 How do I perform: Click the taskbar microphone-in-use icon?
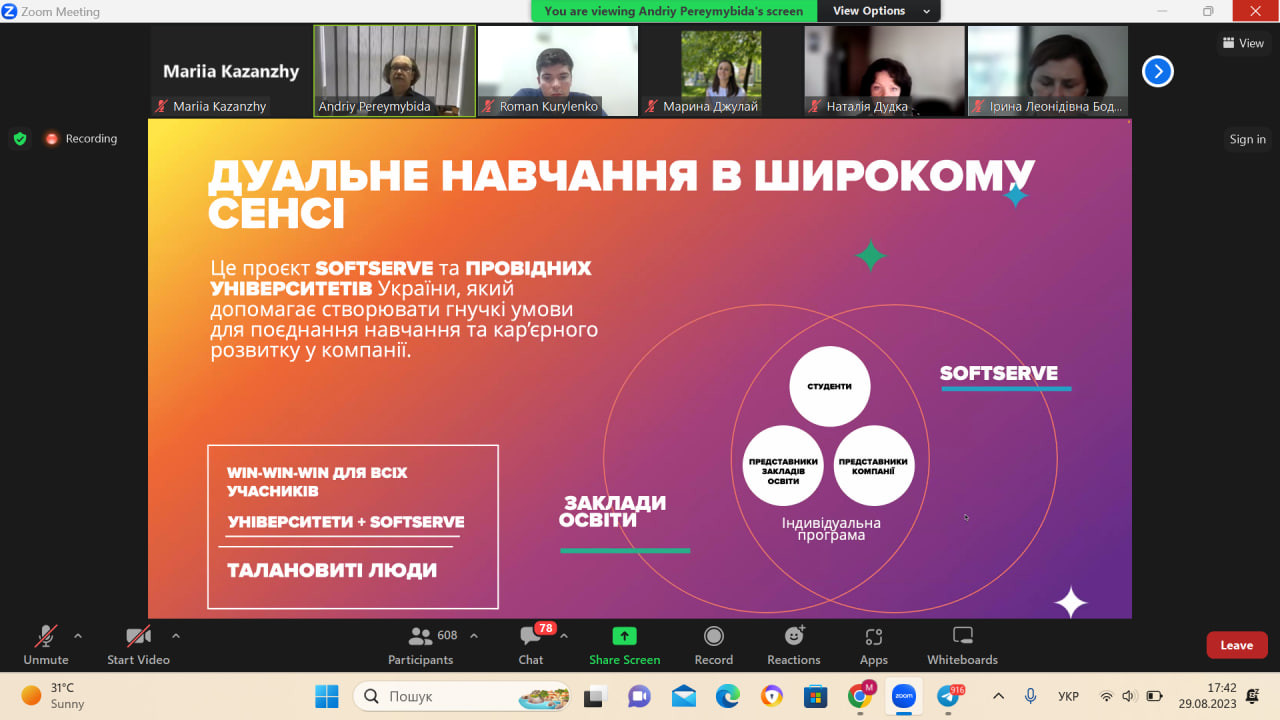[x=1030, y=696]
